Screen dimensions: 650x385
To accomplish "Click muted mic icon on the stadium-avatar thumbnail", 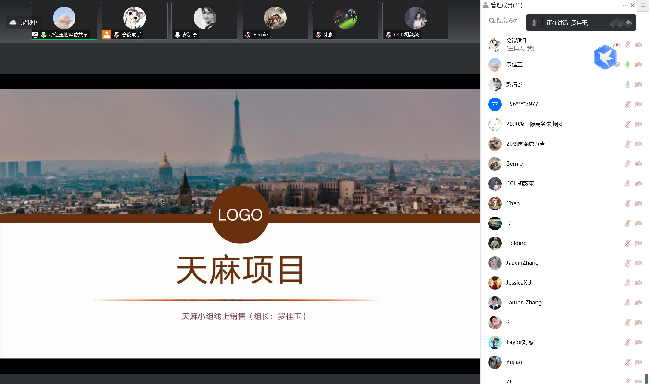I will pyautogui.click(x=318, y=35).
